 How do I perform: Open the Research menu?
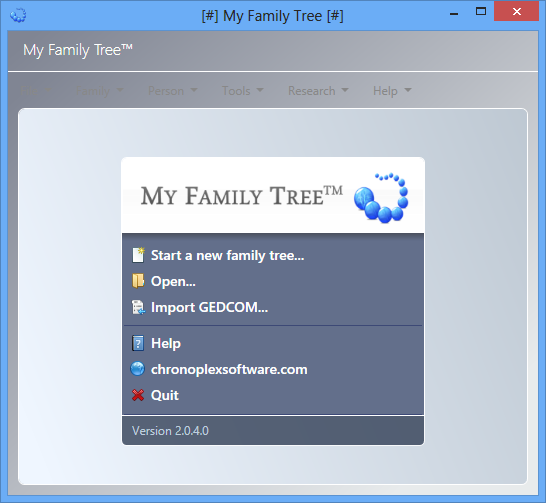[318, 91]
